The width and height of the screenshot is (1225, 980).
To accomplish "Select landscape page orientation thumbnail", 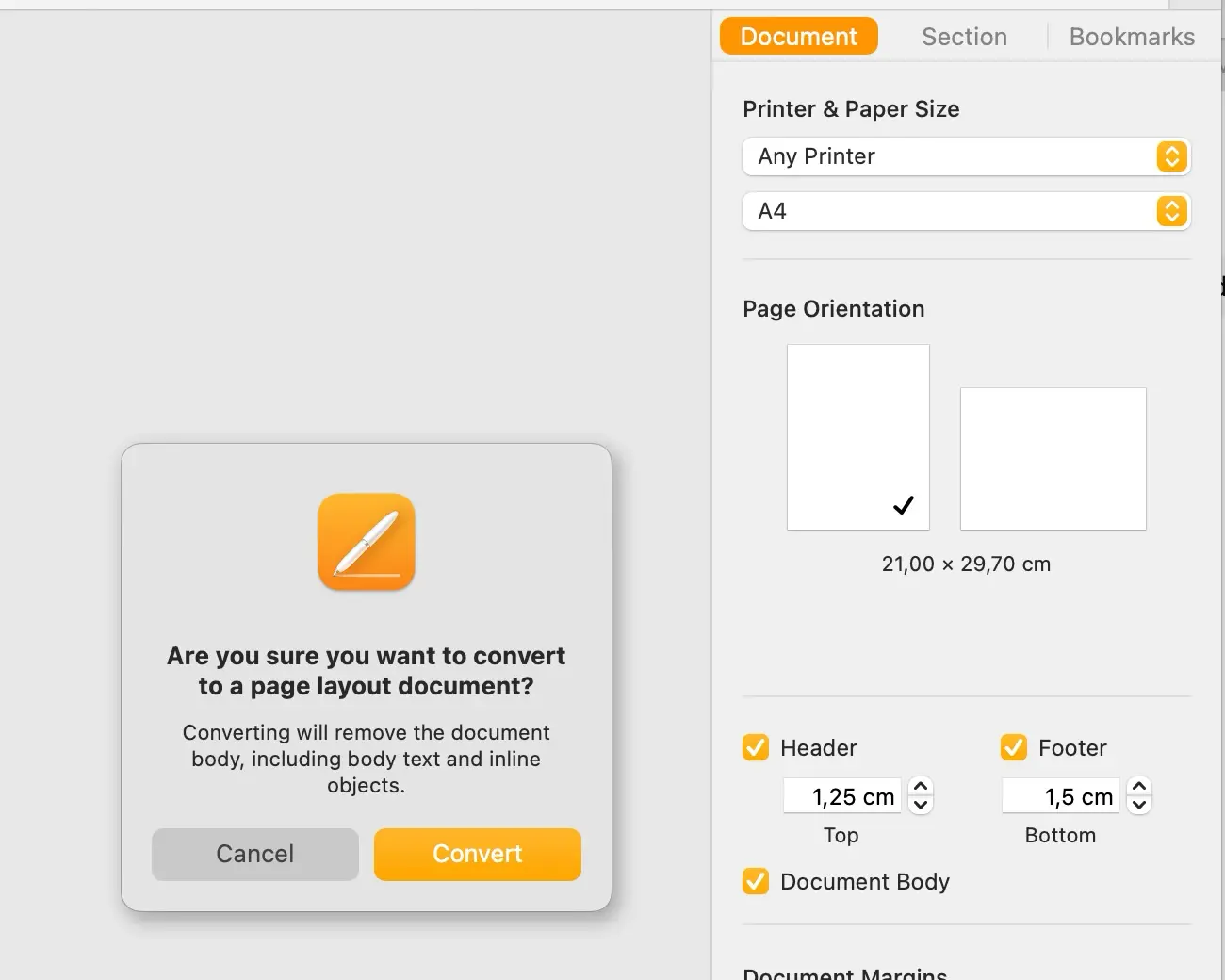I will pyautogui.click(x=1053, y=459).
